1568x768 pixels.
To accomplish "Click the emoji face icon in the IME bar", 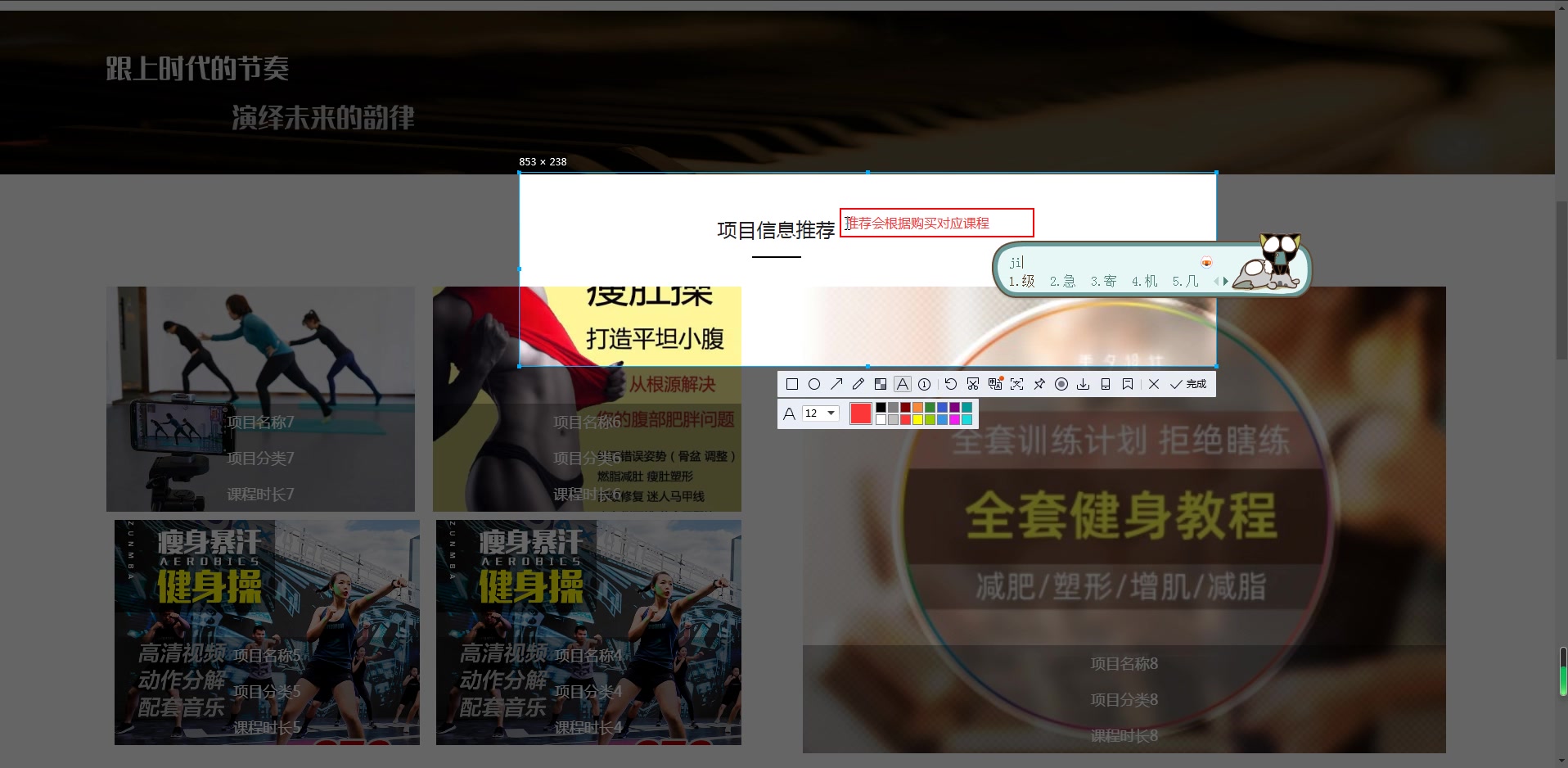I will pos(1207,262).
